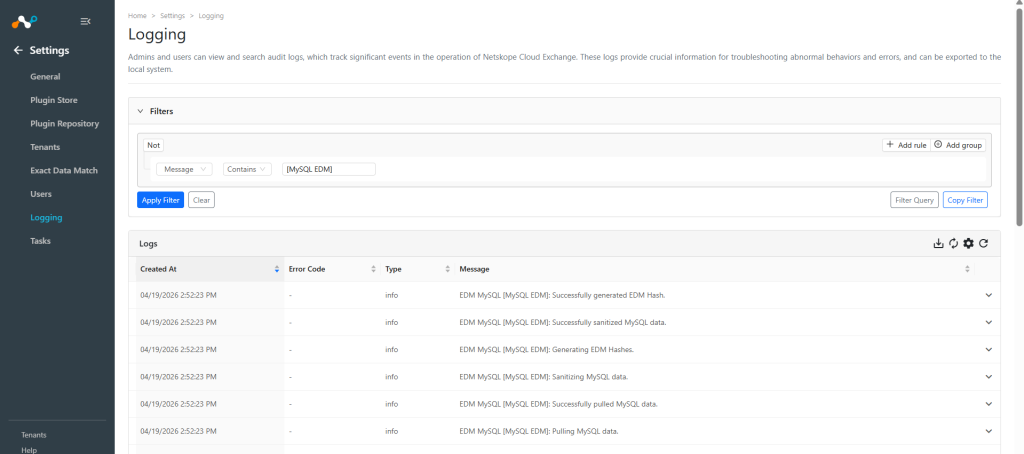Click Tenants link at sidebar bottom
Image resolution: width=1024 pixels, height=454 pixels.
tap(34, 435)
